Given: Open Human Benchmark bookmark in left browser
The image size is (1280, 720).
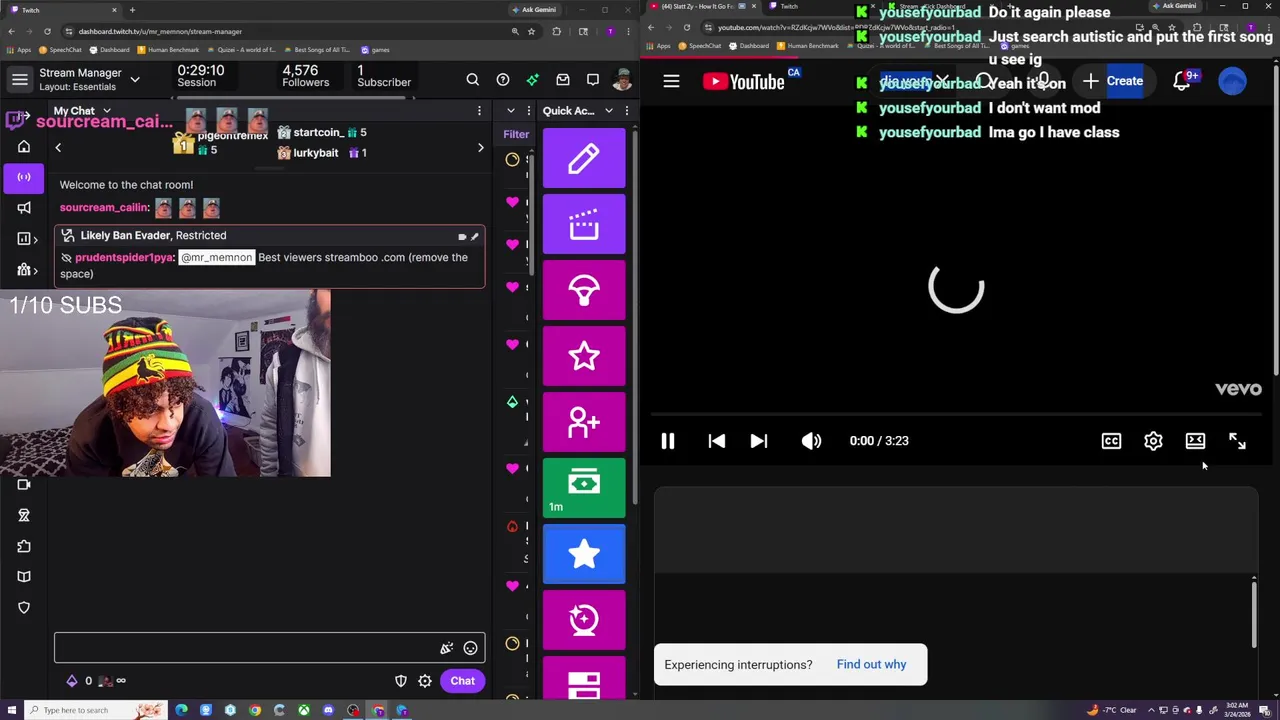Looking at the screenshot, I should tap(168, 50).
